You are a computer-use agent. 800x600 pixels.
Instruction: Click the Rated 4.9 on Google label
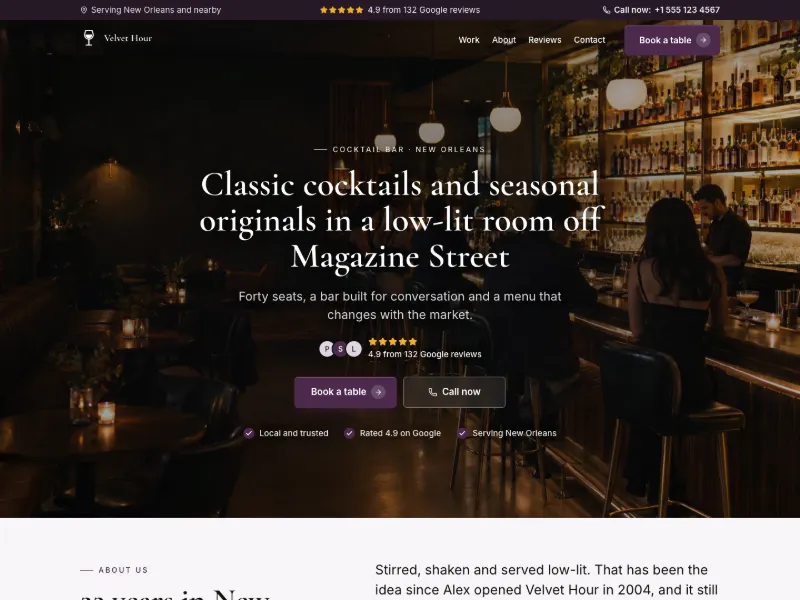(400, 433)
